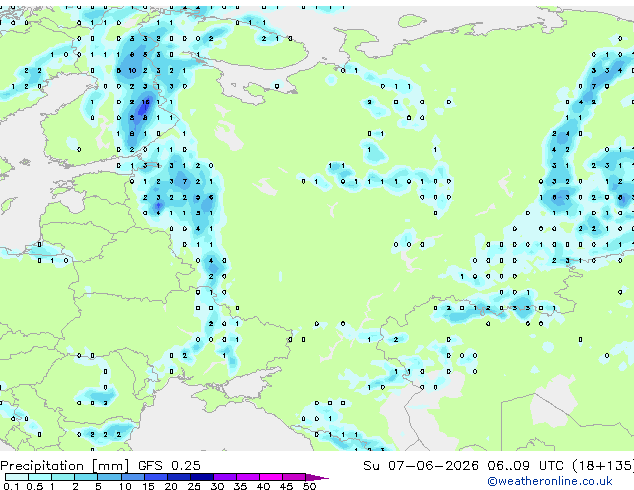The width and height of the screenshot is (634, 490).
Task: Click the '16' precipitation value on map
Action: coord(146,102)
